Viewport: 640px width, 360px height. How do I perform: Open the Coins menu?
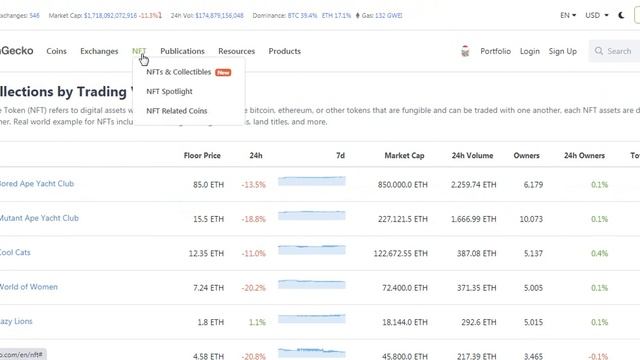[x=56, y=51]
